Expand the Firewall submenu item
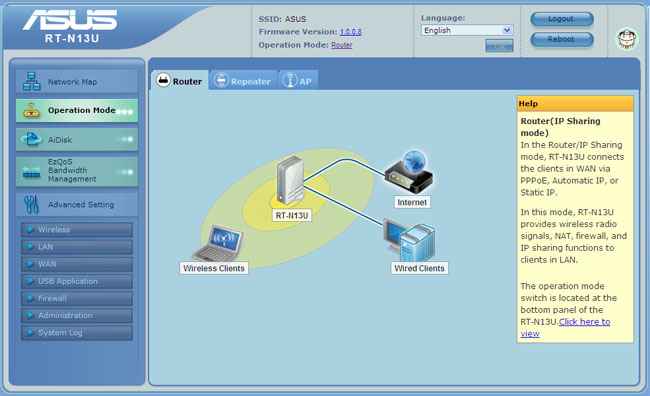Image resolution: width=650 pixels, height=396 pixels. tap(77, 298)
